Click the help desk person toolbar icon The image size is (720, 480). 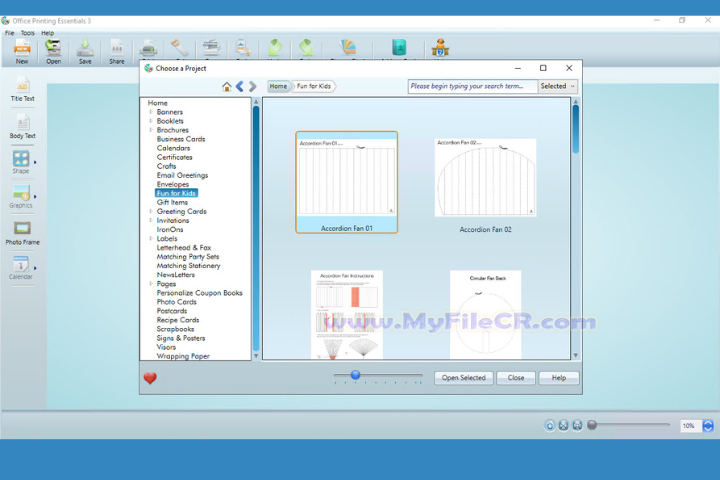[440, 47]
